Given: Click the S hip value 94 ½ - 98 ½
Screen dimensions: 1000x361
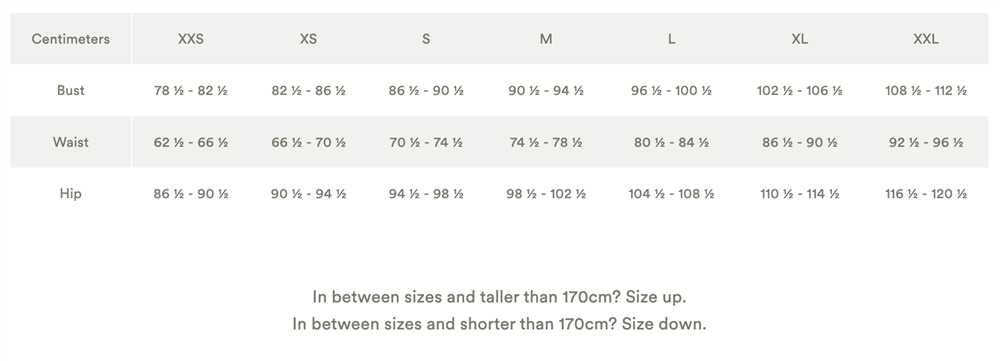Looking at the screenshot, I should 426,194.
